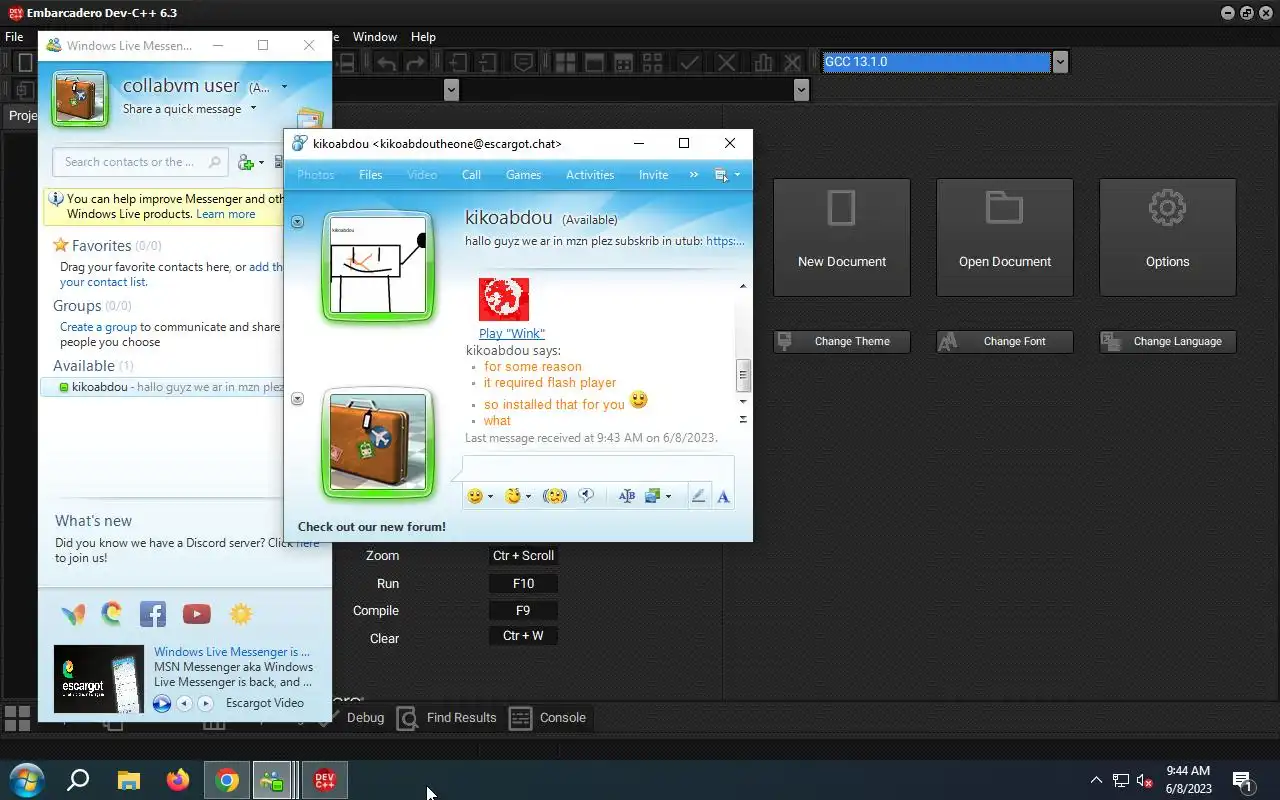The width and height of the screenshot is (1280, 800).
Task: Open Chrome from the taskbar
Action: 227,780
